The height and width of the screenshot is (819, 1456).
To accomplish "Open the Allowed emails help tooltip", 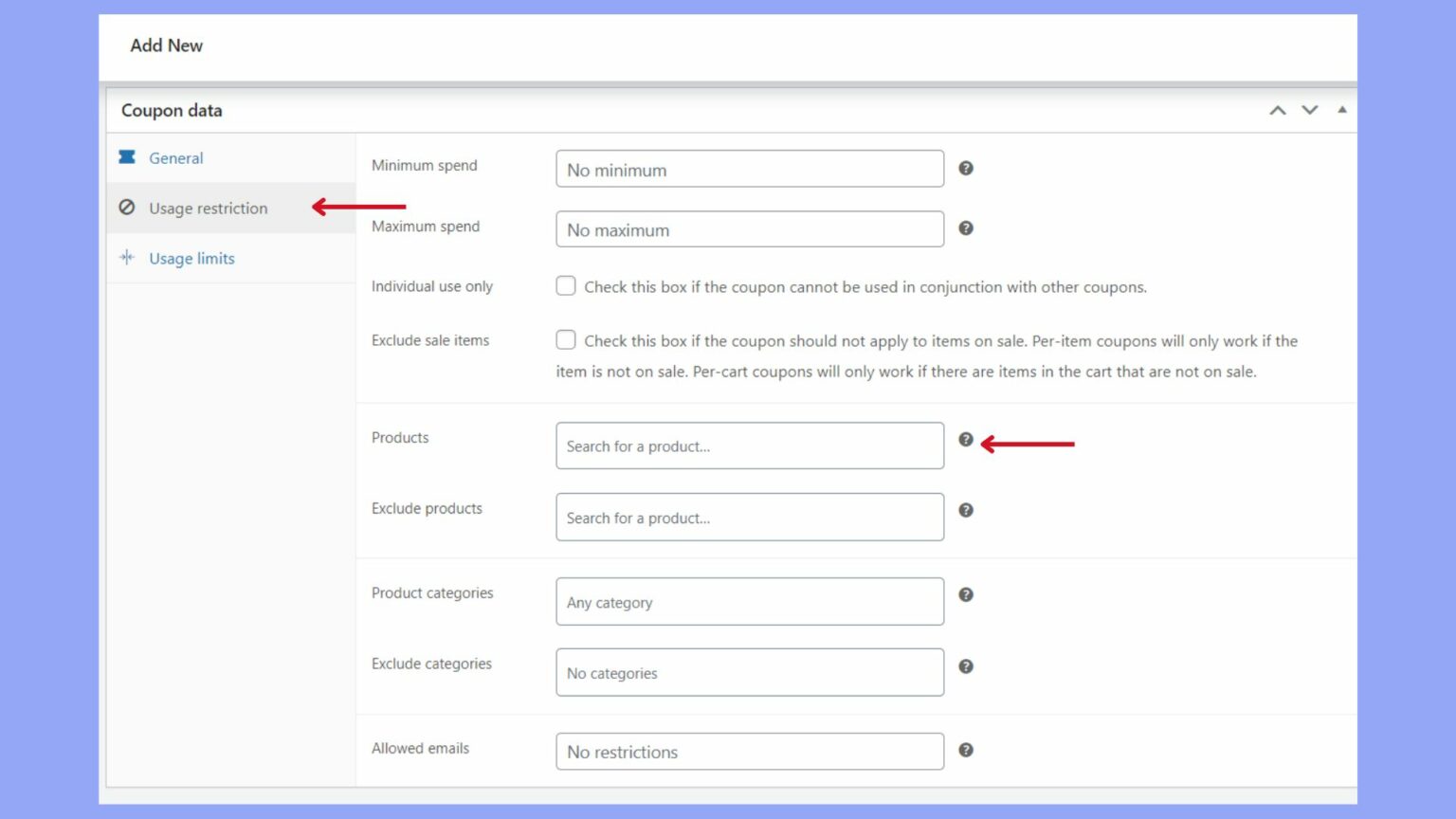I will [x=965, y=749].
